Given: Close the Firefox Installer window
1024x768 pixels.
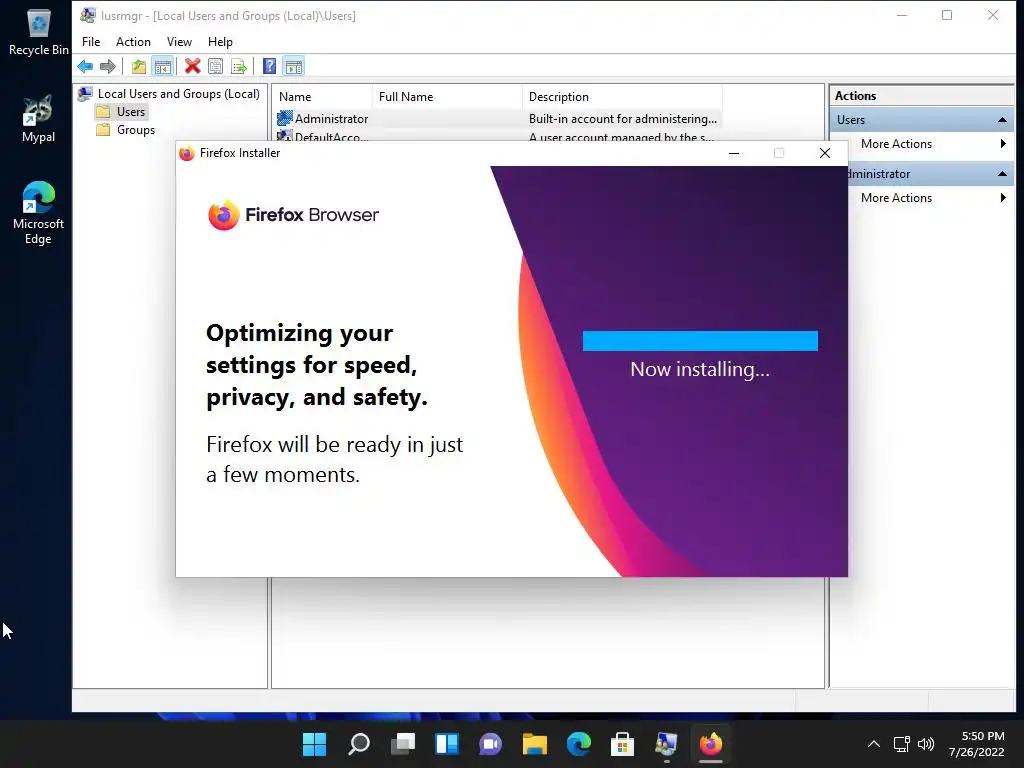Looking at the screenshot, I should (x=825, y=153).
